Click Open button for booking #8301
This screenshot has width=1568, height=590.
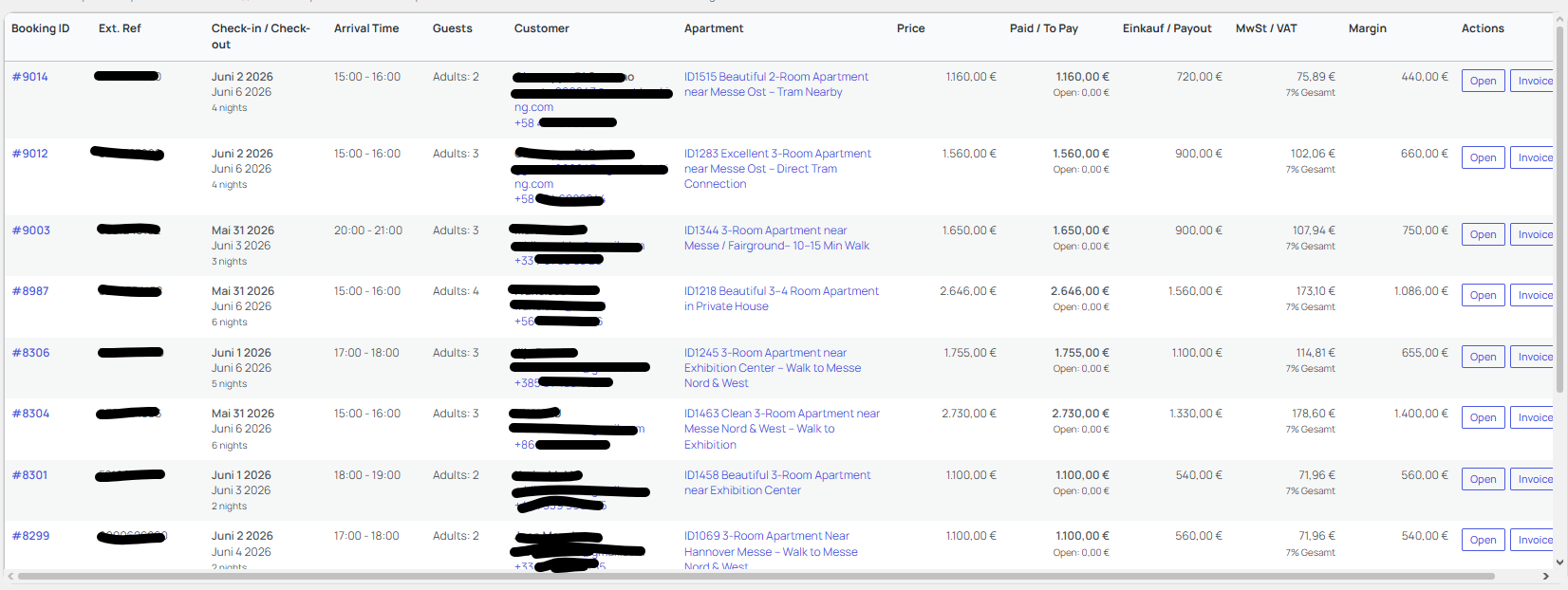pyautogui.click(x=1483, y=479)
